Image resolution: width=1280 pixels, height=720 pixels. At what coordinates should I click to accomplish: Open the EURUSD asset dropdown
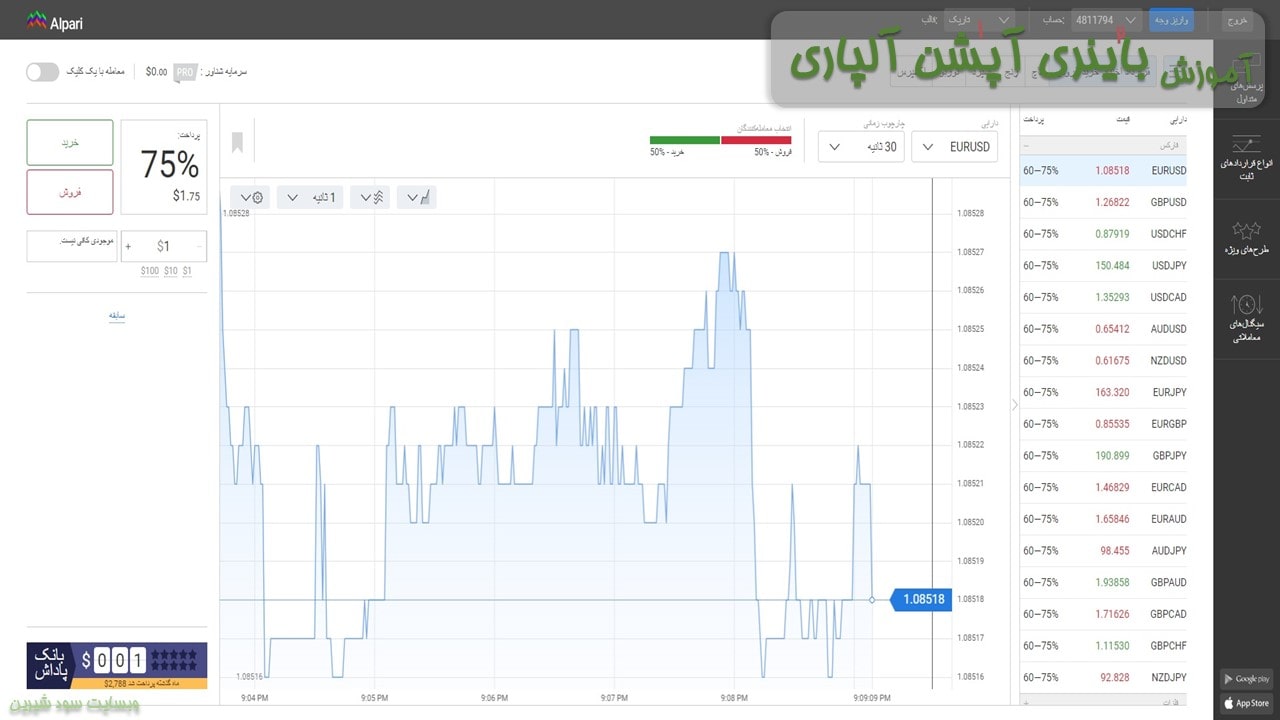[954, 147]
